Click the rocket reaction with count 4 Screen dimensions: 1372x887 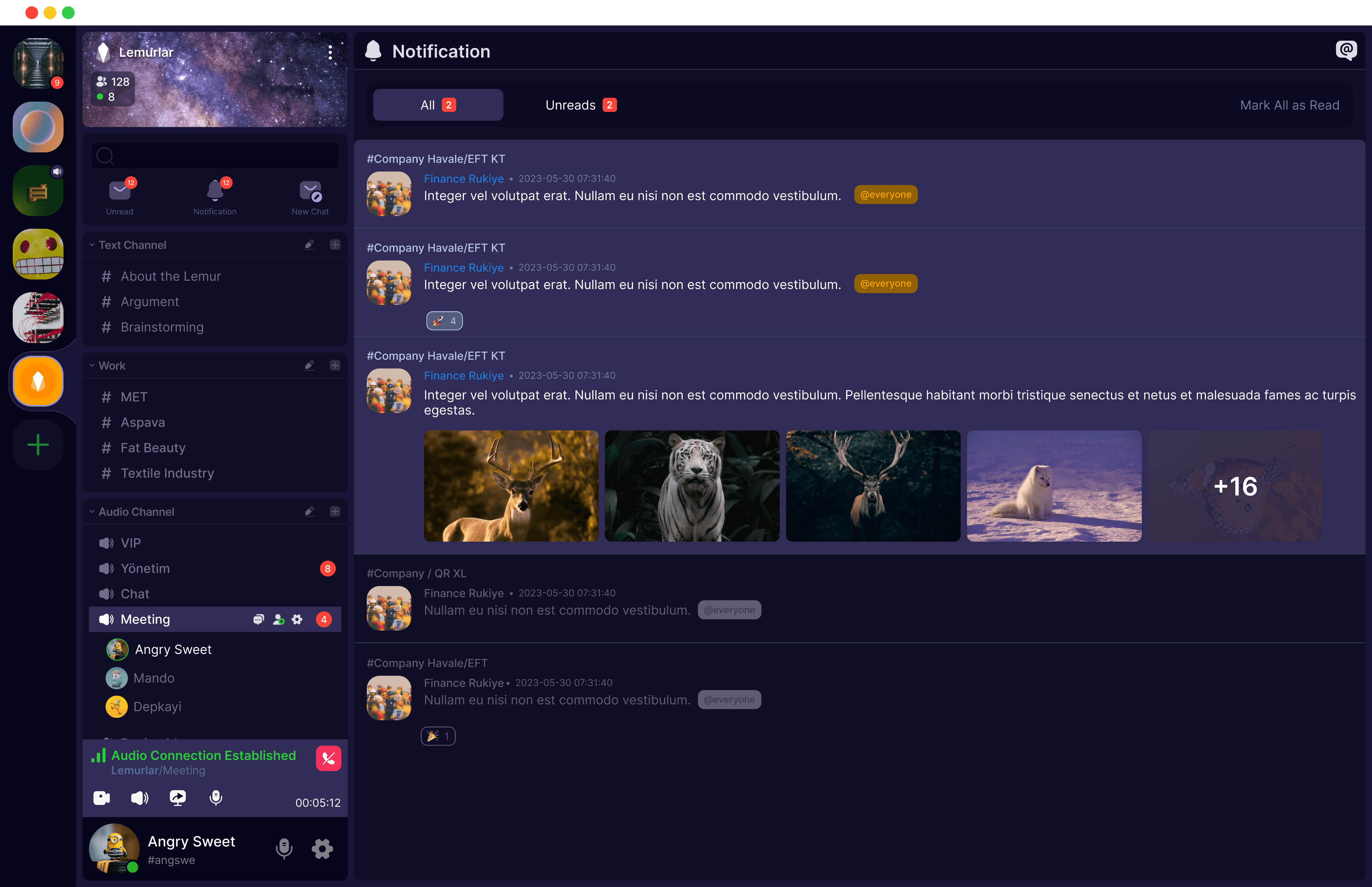tap(444, 321)
